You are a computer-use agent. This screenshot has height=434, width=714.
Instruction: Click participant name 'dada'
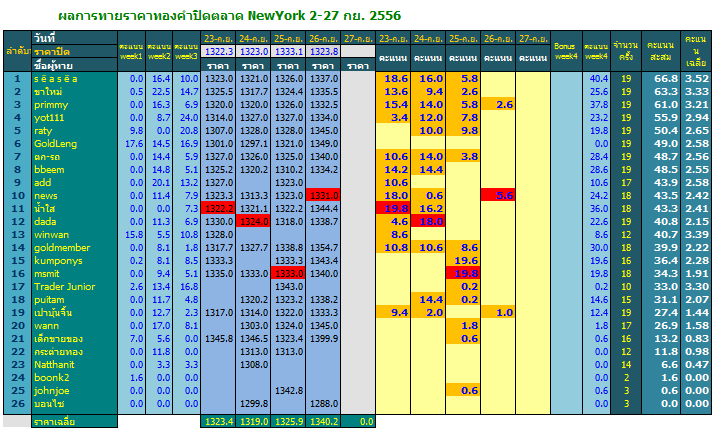click(x=45, y=222)
